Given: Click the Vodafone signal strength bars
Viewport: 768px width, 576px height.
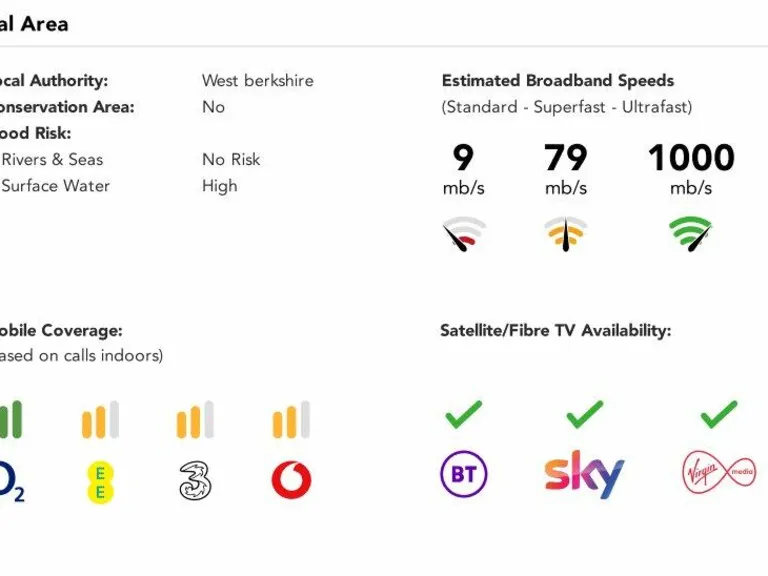Looking at the screenshot, I should click(x=291, y=420).
